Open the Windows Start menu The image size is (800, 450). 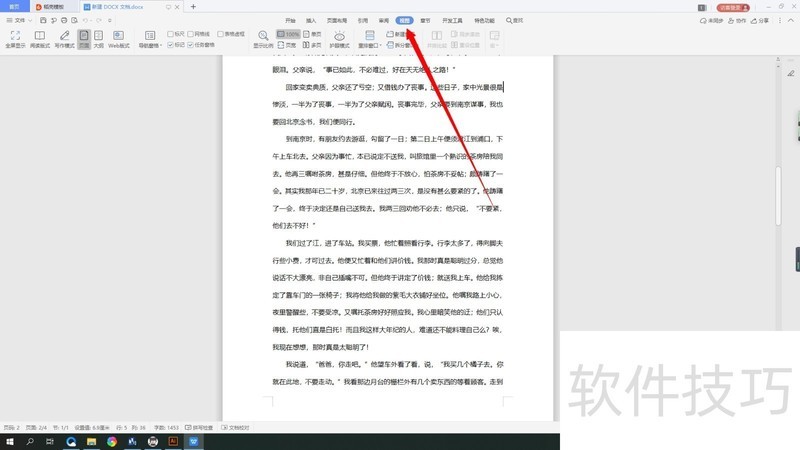[x=10, y=441]
